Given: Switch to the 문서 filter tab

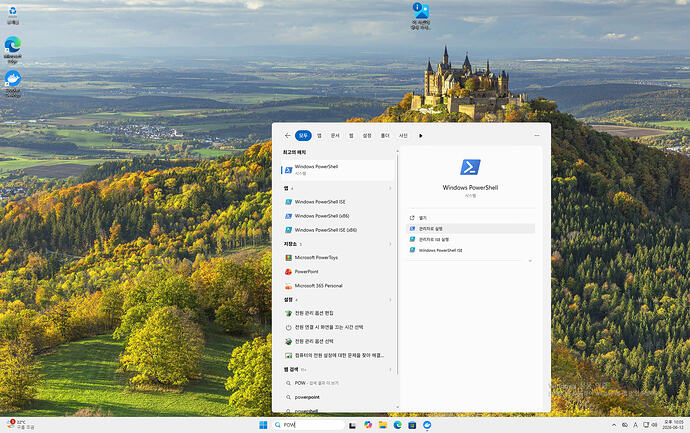Looking at the screenshot, I should (x=335, y=136).
